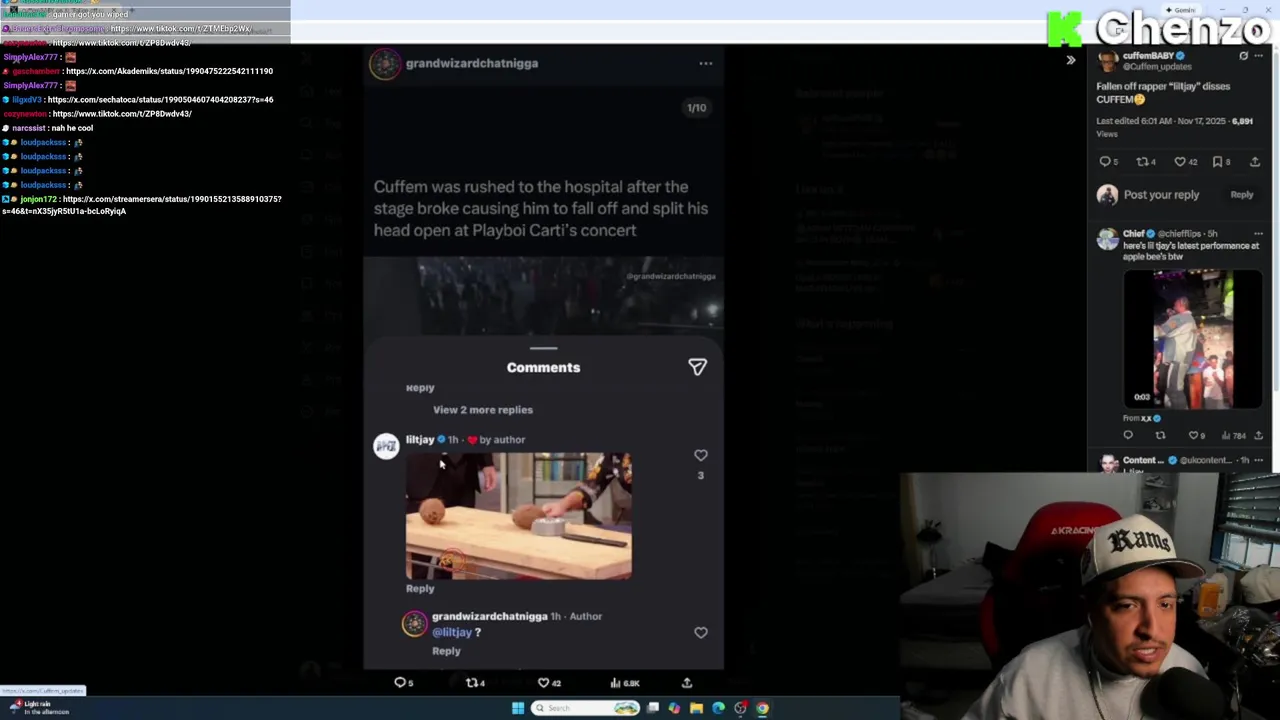Viewport: 1280px width, 720px height.
Task: Click liltjay's avatar in comments
Action: (x=386, y=446)
